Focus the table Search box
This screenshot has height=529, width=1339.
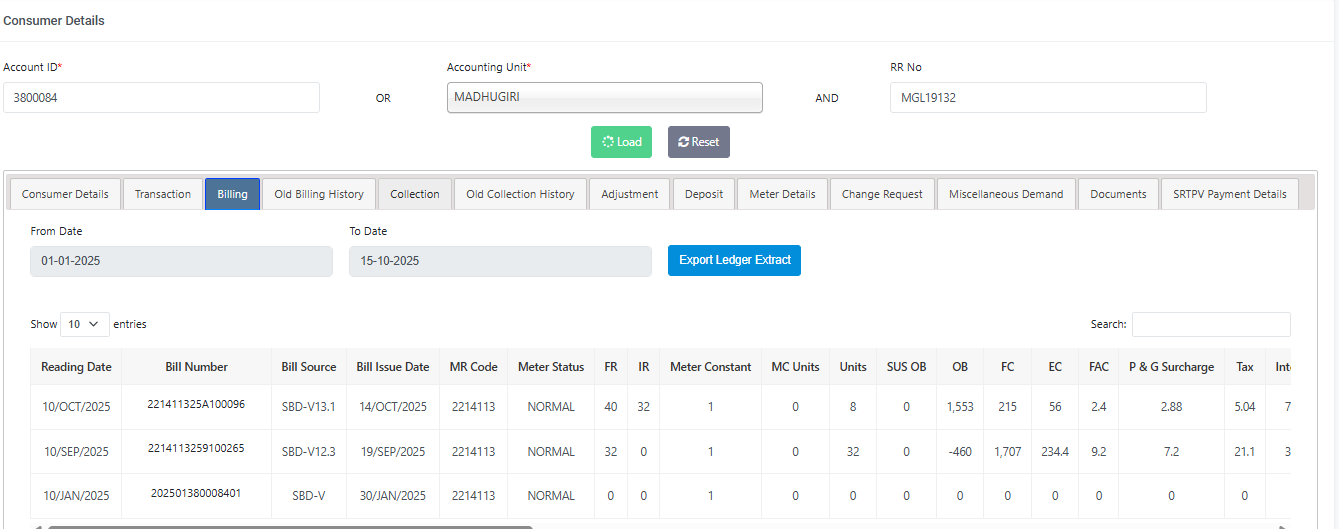[x=1210, y=324]
